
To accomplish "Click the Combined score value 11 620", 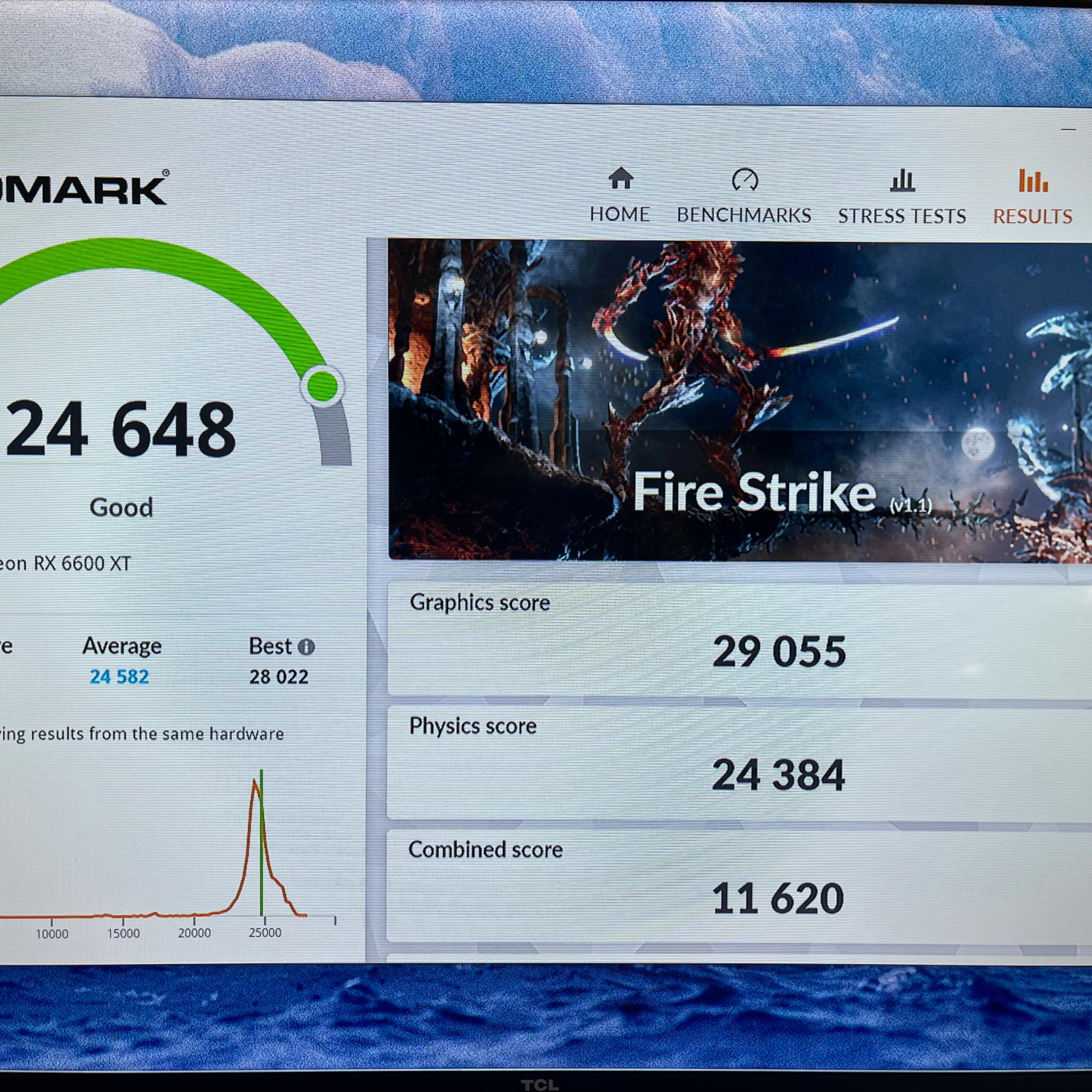I will click(x=778, y=898).
